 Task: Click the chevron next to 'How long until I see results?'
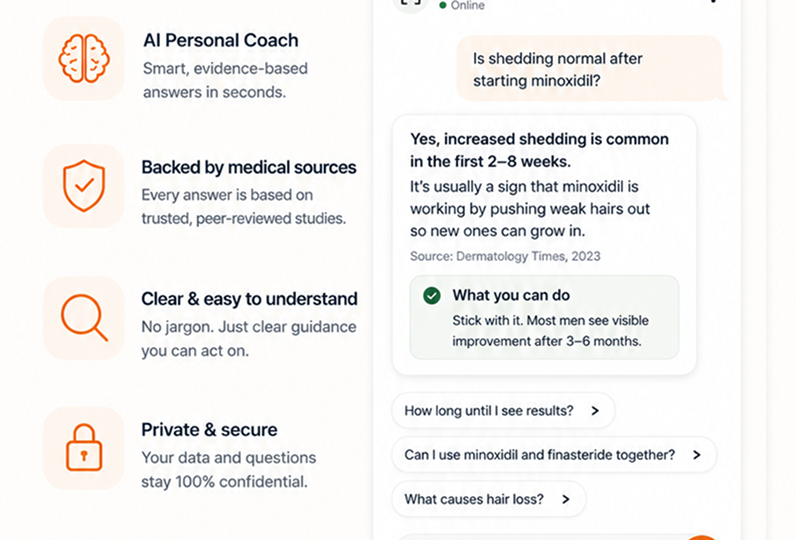[595, 411]
